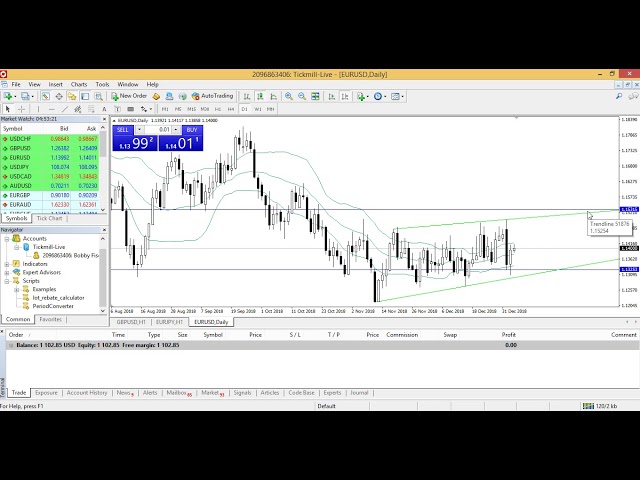This screenshot has height=480, width=640.
Task: Select the crosshair cursor tool
Action: (x=20, y=108)
